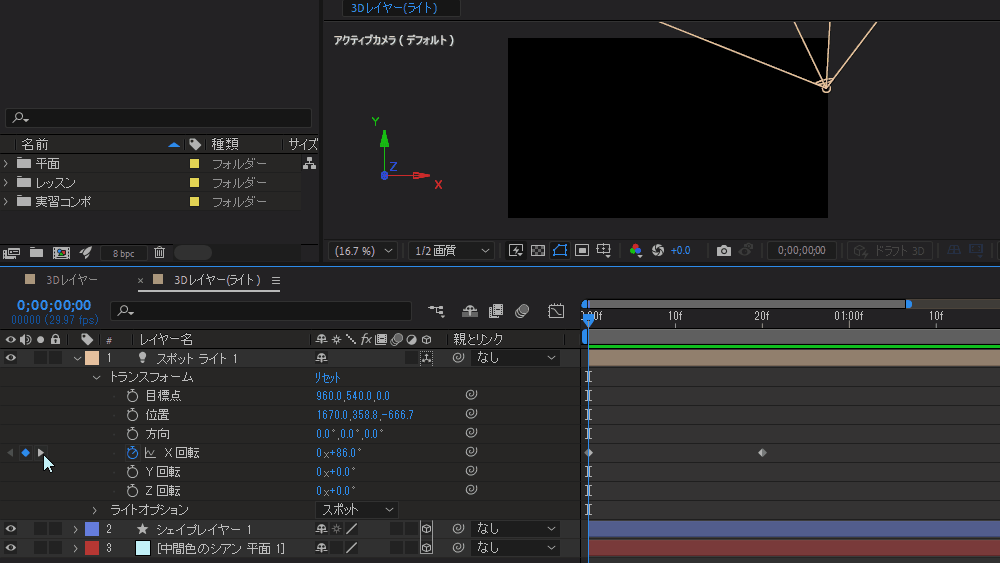This screenshot has width=1000, height=563.
Task: Open light type dropdown スポット
Action: pos(357,509)
